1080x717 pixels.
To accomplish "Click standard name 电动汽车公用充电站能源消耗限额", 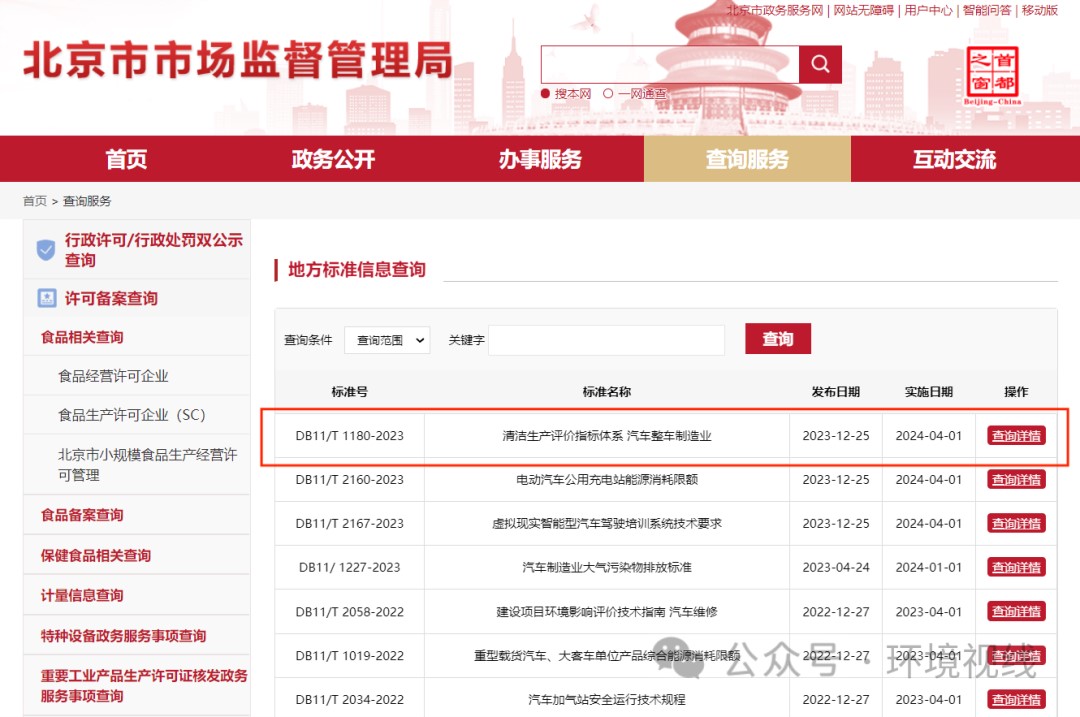I will pos(607,479).
